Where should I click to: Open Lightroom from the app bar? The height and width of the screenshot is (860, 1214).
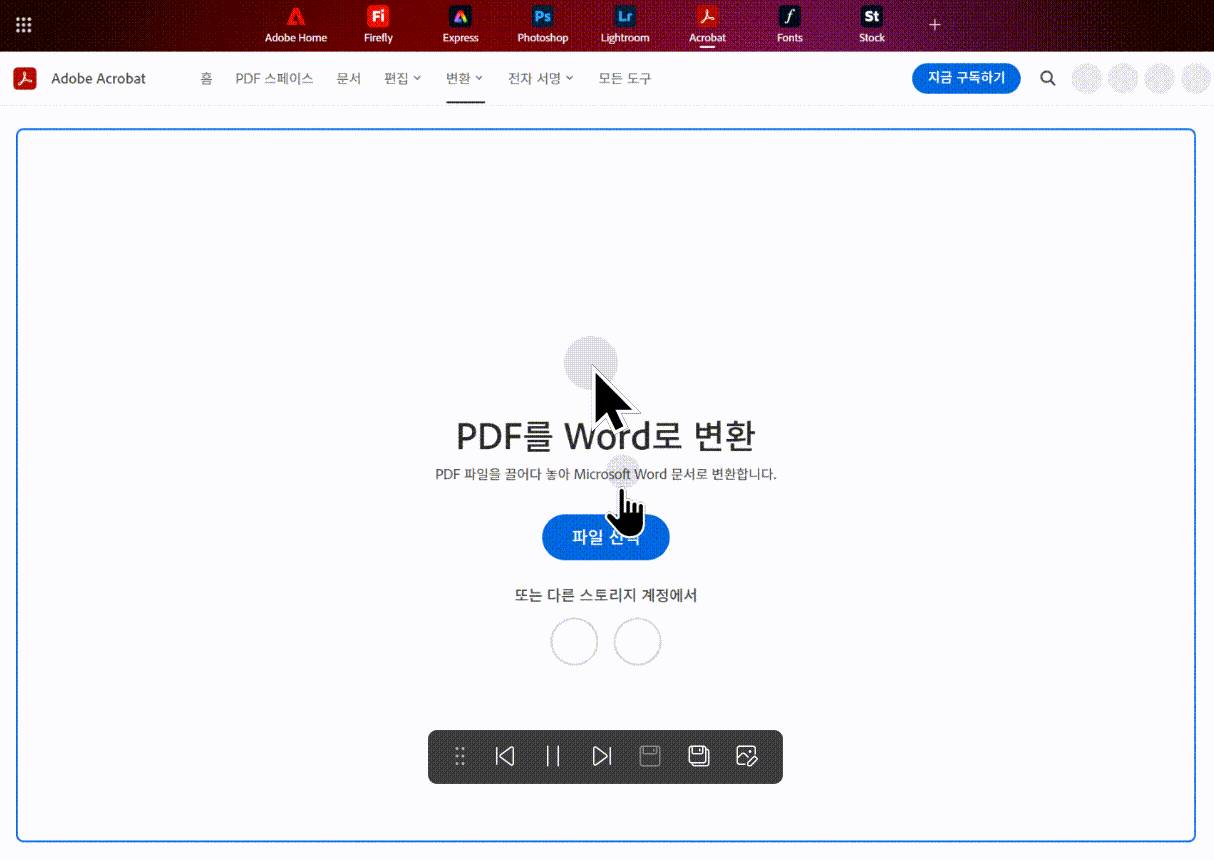[x=625, y=26]
